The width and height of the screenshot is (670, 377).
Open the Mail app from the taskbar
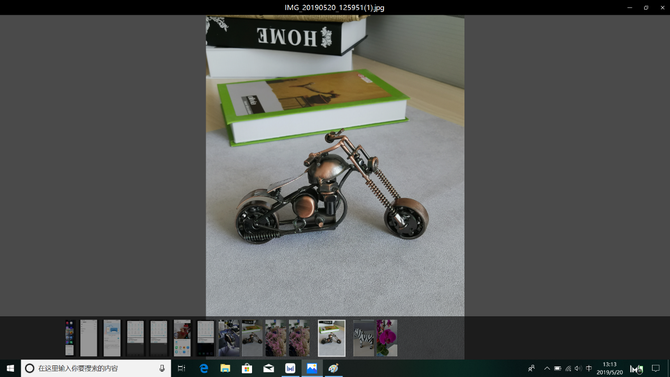click(269, 368)
